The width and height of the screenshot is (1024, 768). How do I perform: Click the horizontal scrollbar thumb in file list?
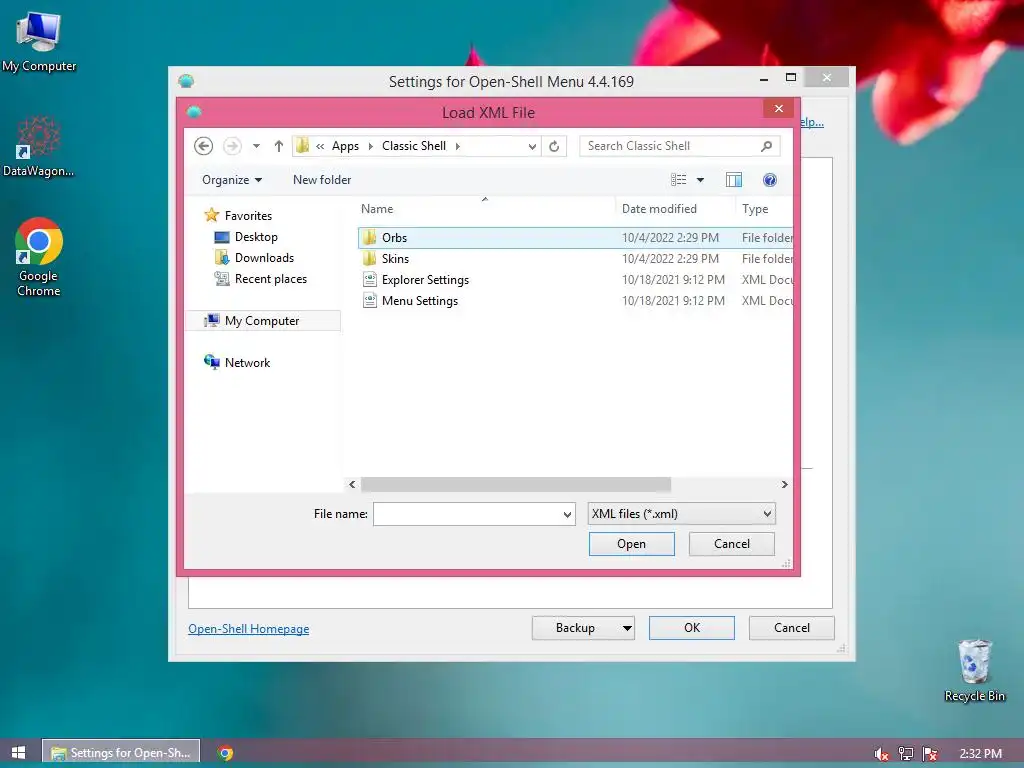point(515,484)
